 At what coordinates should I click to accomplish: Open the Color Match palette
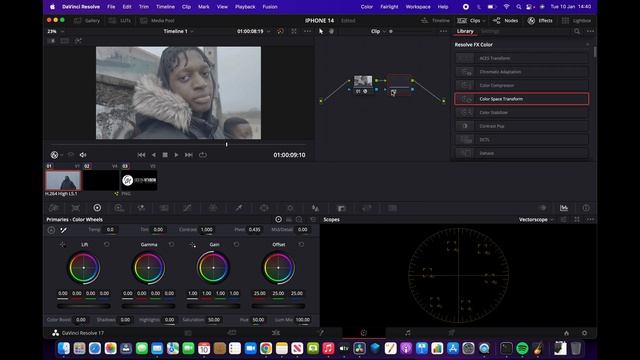(x=76, y=208)
